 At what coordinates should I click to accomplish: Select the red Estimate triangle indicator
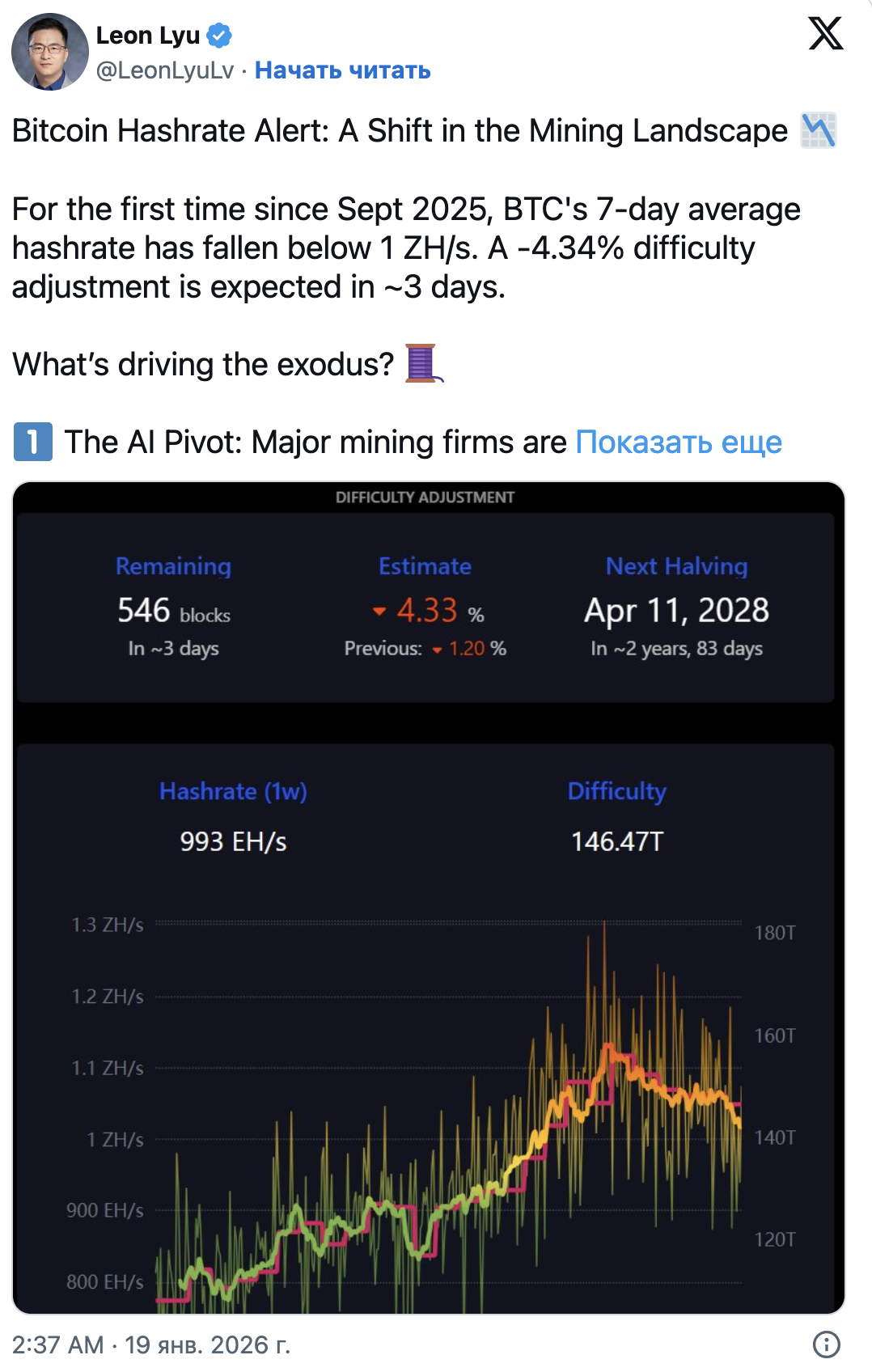pyautogui.click(x=378, y=612)
